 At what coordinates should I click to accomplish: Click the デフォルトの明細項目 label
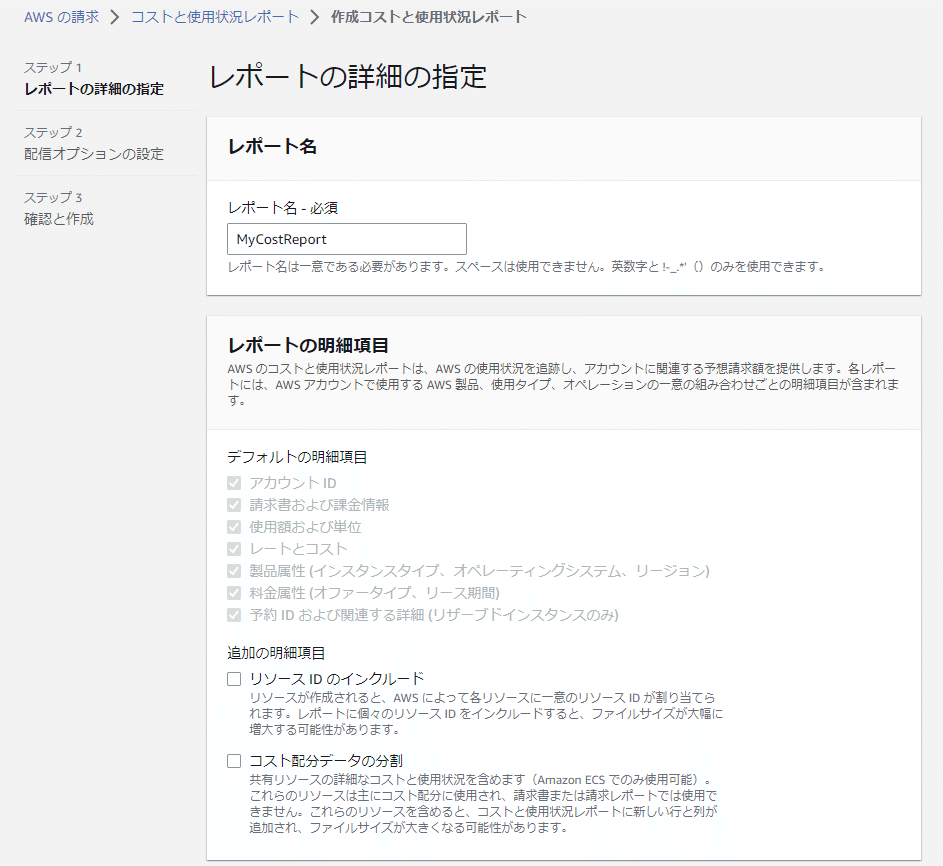click(297, 457)
